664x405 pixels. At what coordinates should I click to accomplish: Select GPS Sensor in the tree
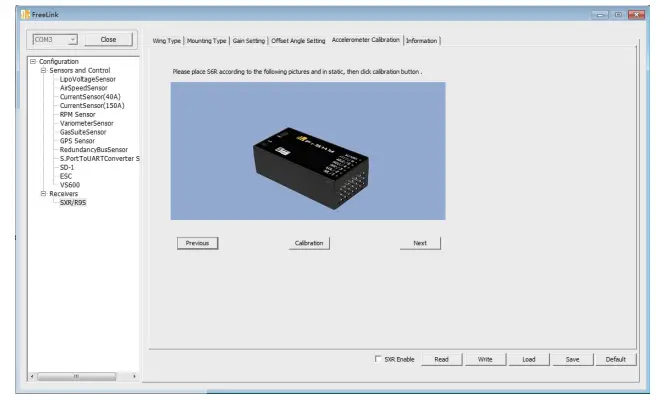(77, 141)
